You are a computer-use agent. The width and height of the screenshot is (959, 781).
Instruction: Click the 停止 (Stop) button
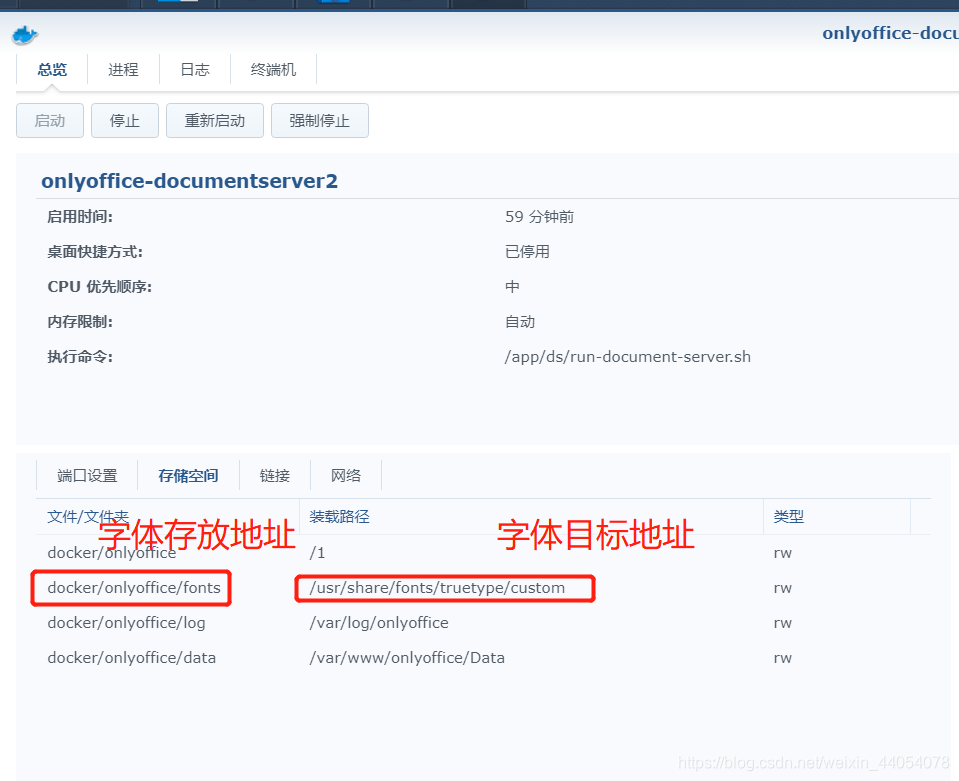point(124,120)
